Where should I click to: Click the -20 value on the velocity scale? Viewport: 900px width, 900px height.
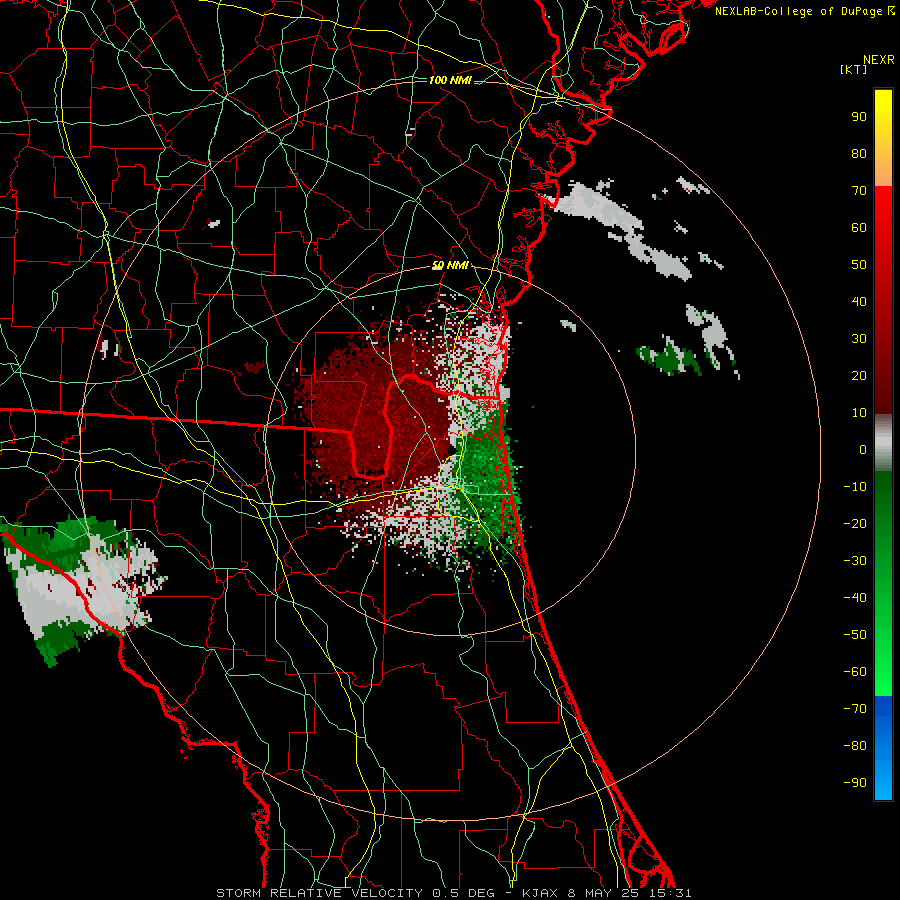[x=855, y=524]
